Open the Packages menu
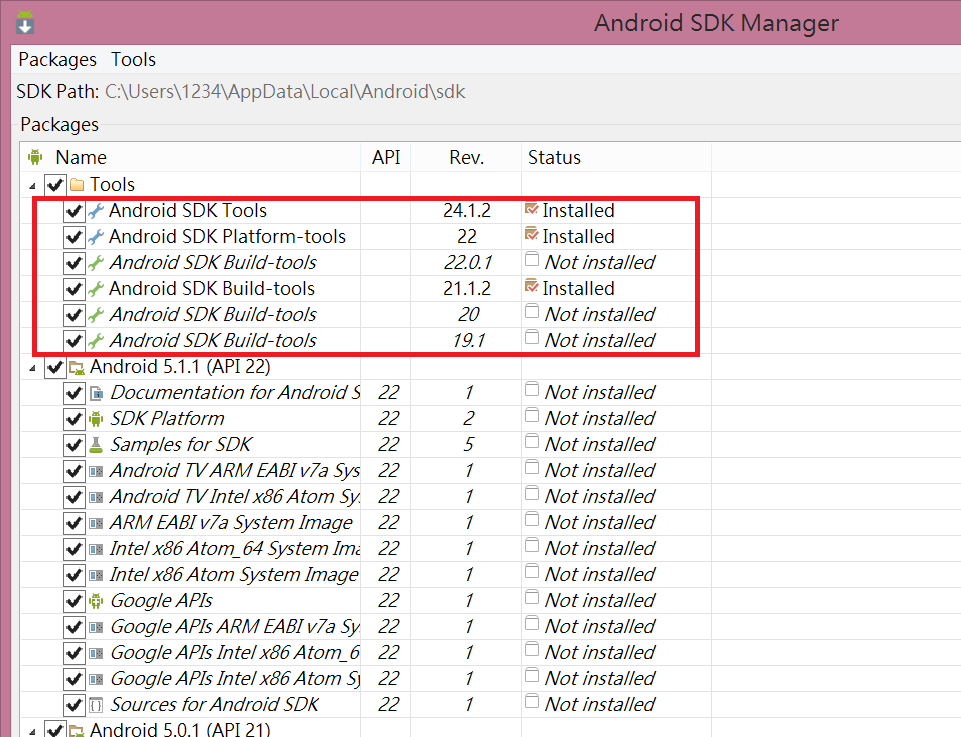The height and width of the screenshot is (737, 961). pyautogui.click(x=58, y=60)
